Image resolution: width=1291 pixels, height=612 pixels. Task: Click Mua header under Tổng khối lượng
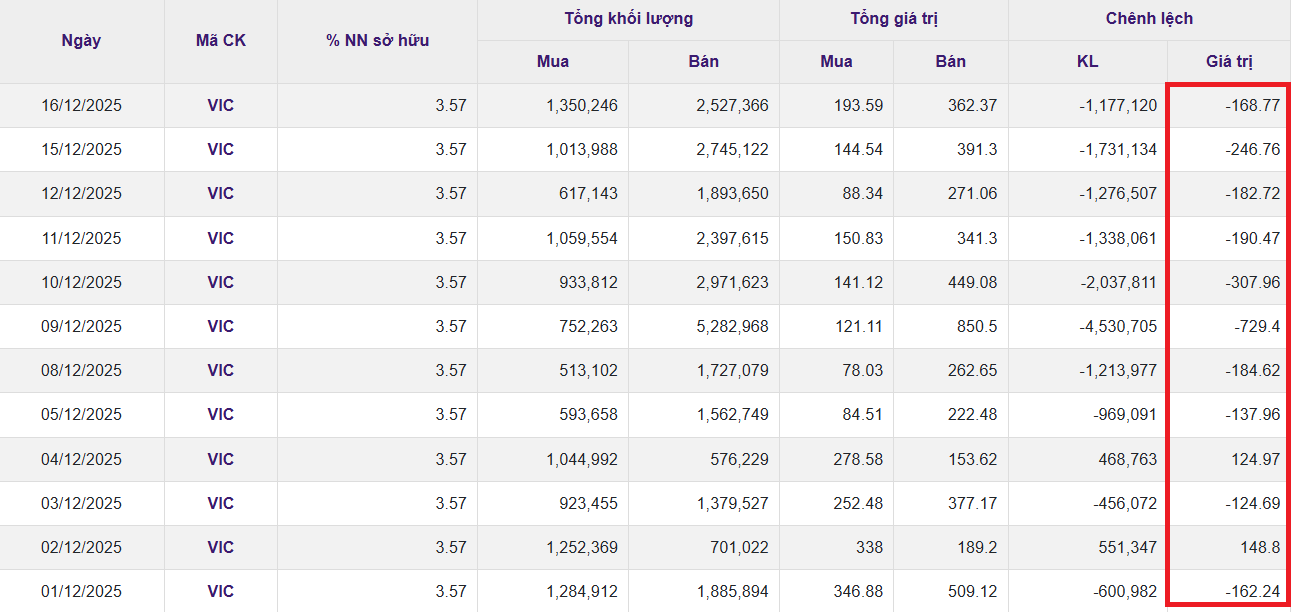point(553,61)
